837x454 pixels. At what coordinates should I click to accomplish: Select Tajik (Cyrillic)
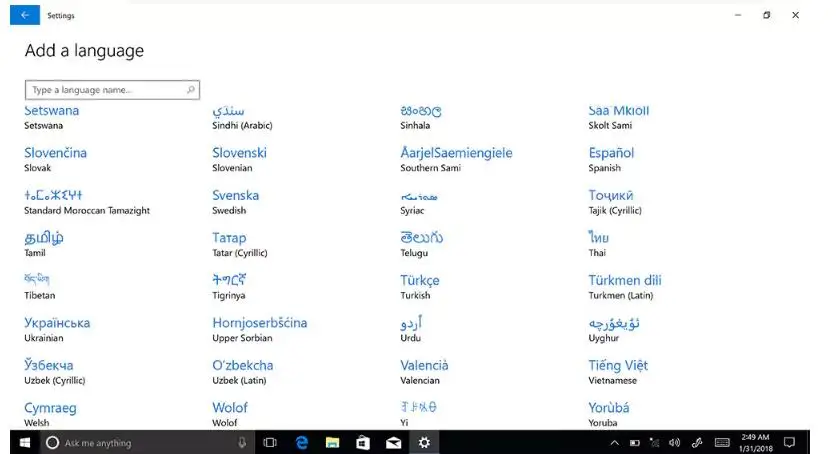[x=615, y=202]
